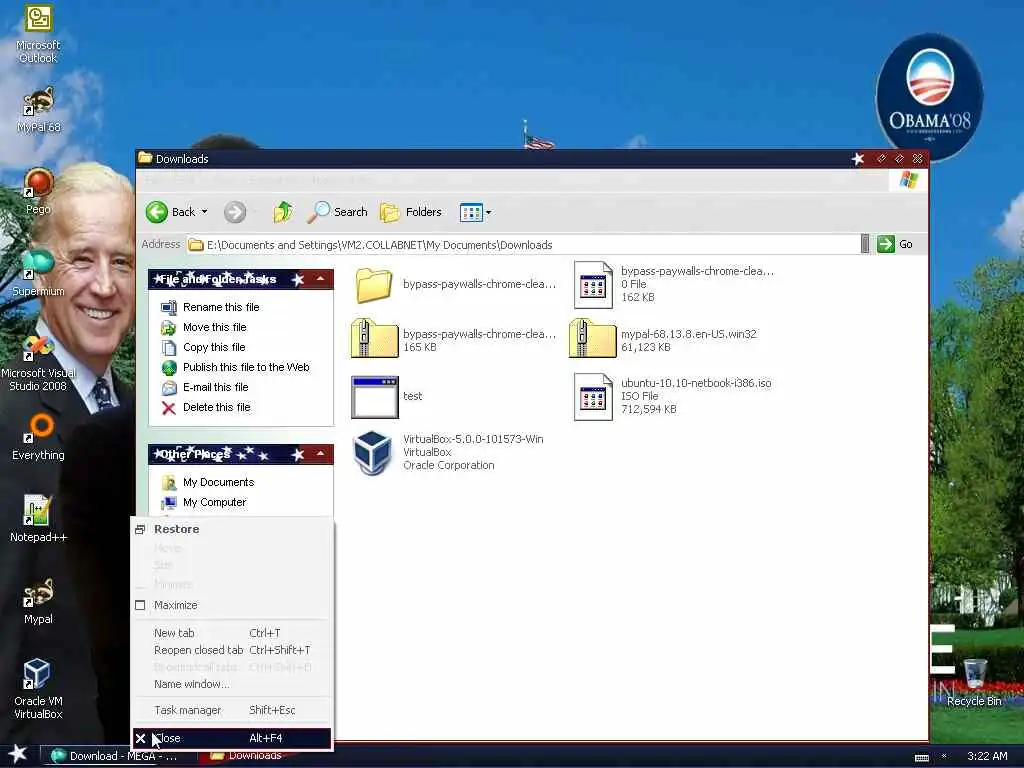Open the Microsoft Outlook desktop icon
This screenshot has width=1024, height=768.
point(38,34)
